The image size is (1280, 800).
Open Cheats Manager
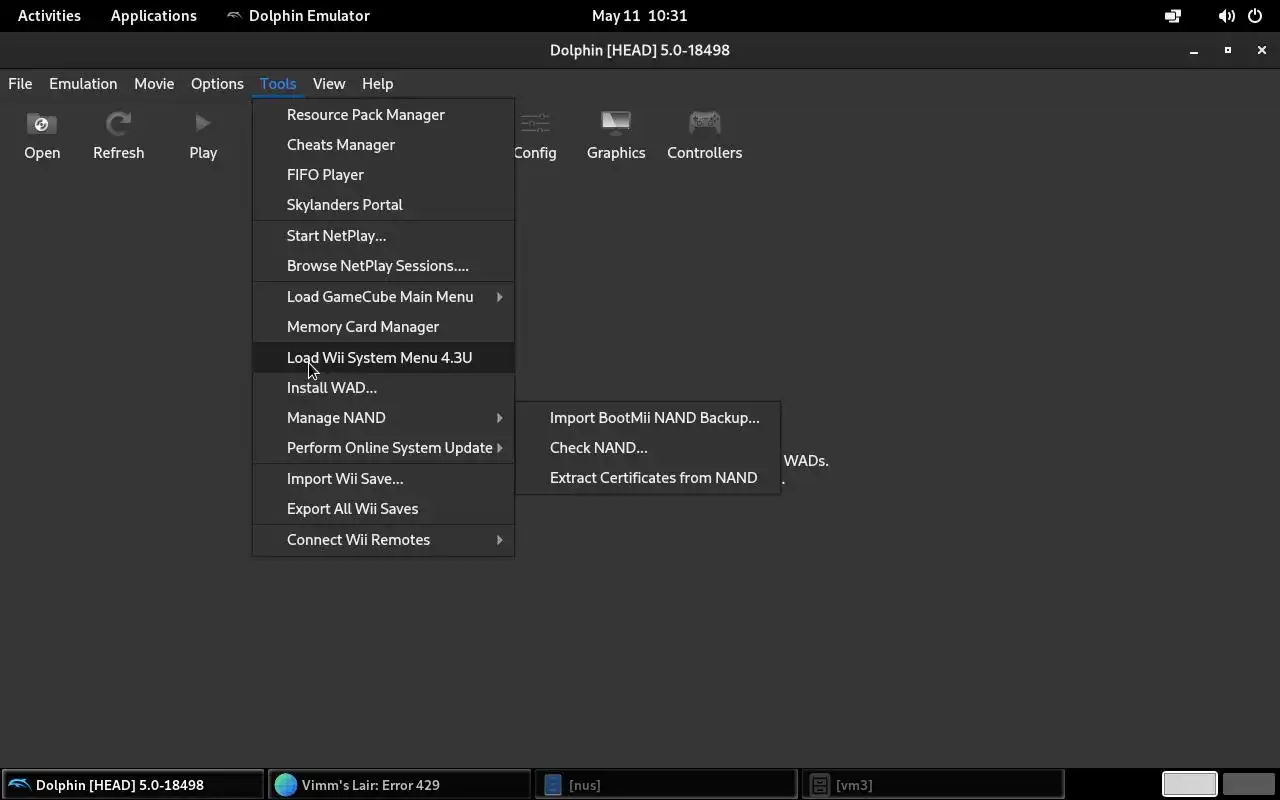[383, 145]
